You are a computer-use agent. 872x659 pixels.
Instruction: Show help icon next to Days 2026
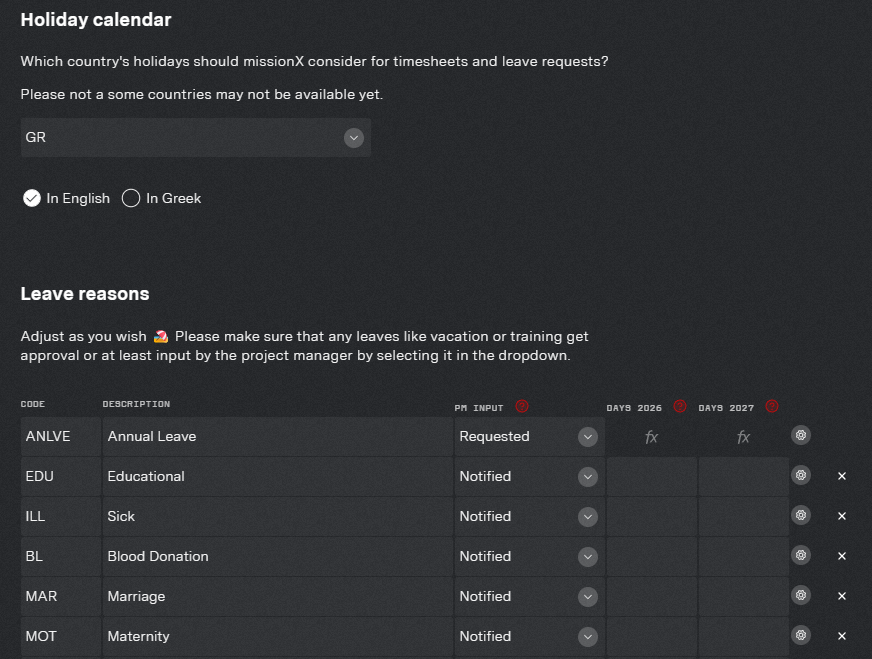coord(680,407)
